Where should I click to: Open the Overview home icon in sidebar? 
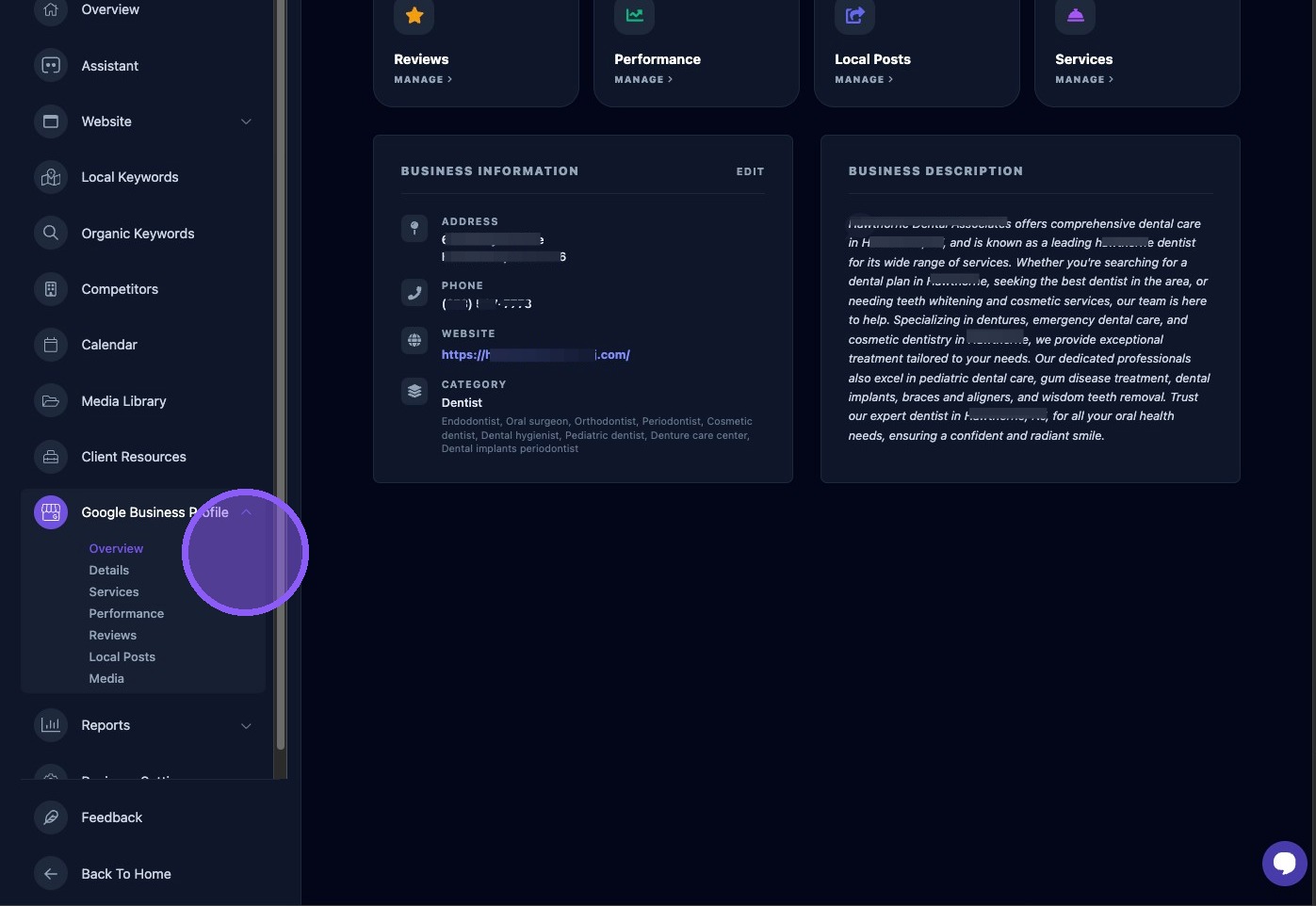[x=51, y=10]
